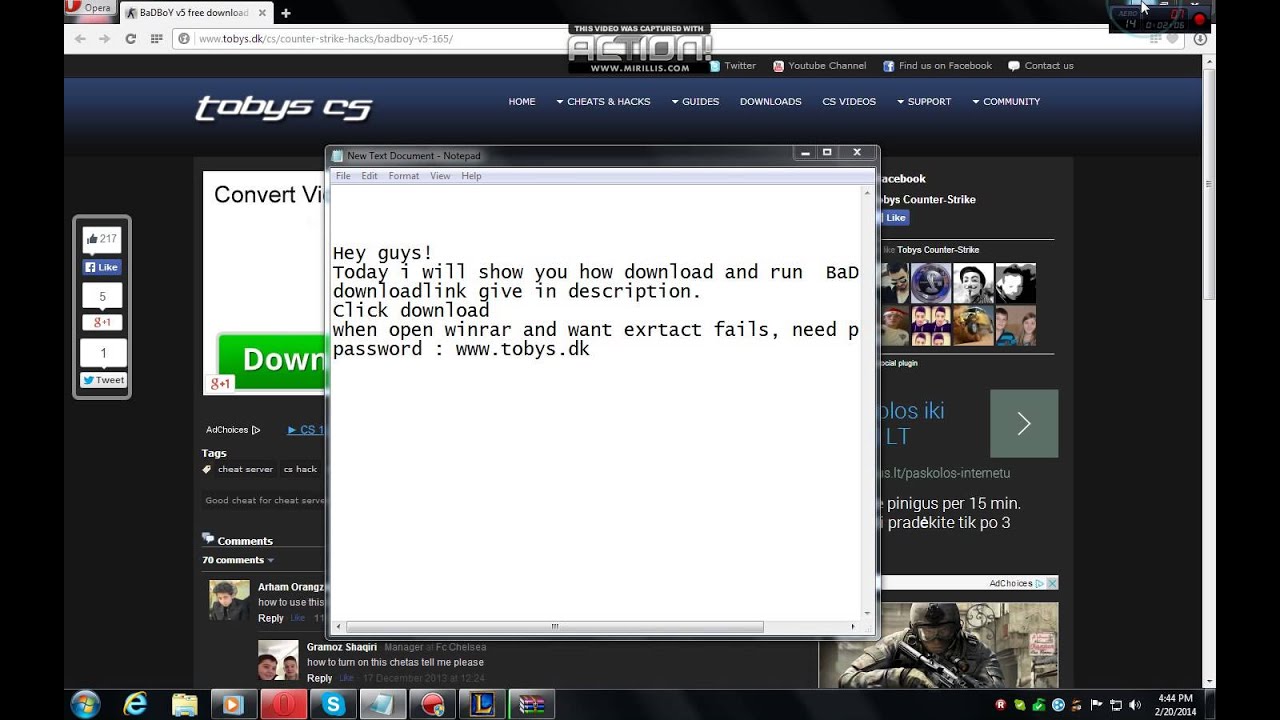Open Notepad Edit menu
Screen dimensions: 1280x720
[x=369, y=176]
